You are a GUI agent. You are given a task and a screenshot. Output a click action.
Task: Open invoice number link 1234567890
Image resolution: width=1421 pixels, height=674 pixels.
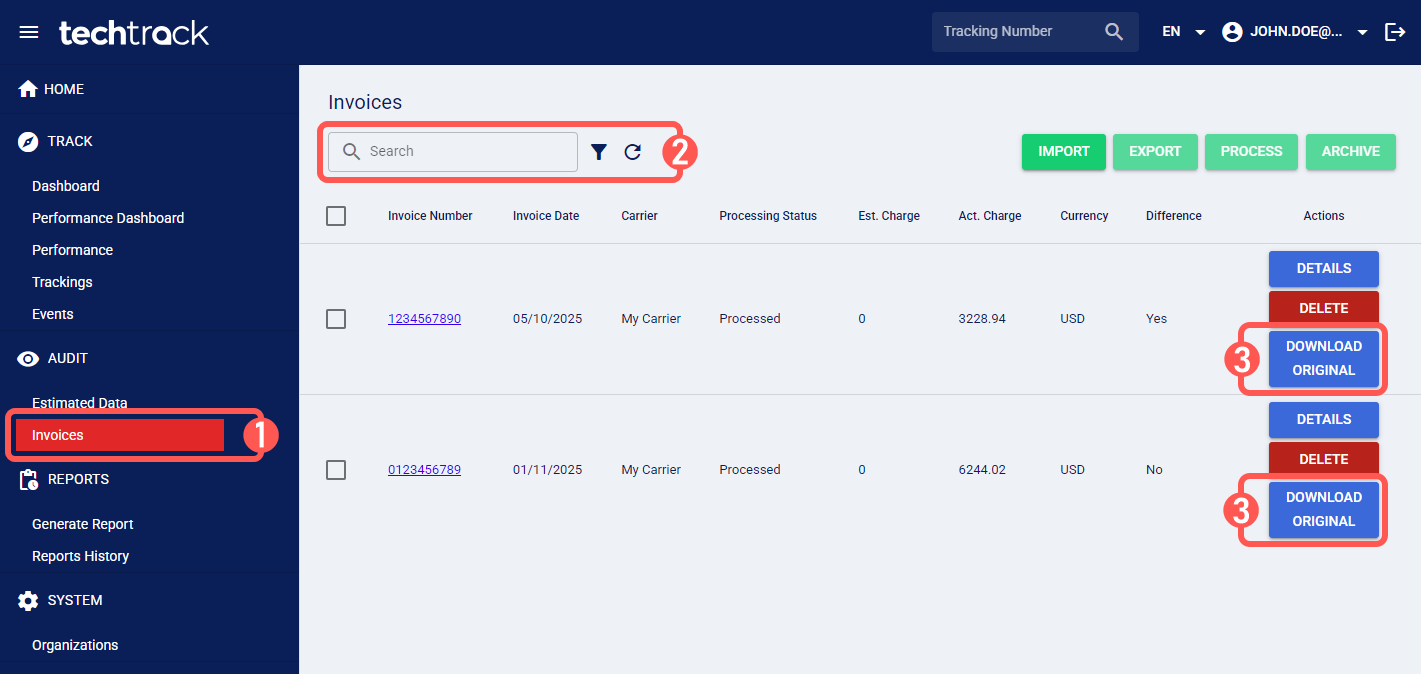click(x=424, y=319)
